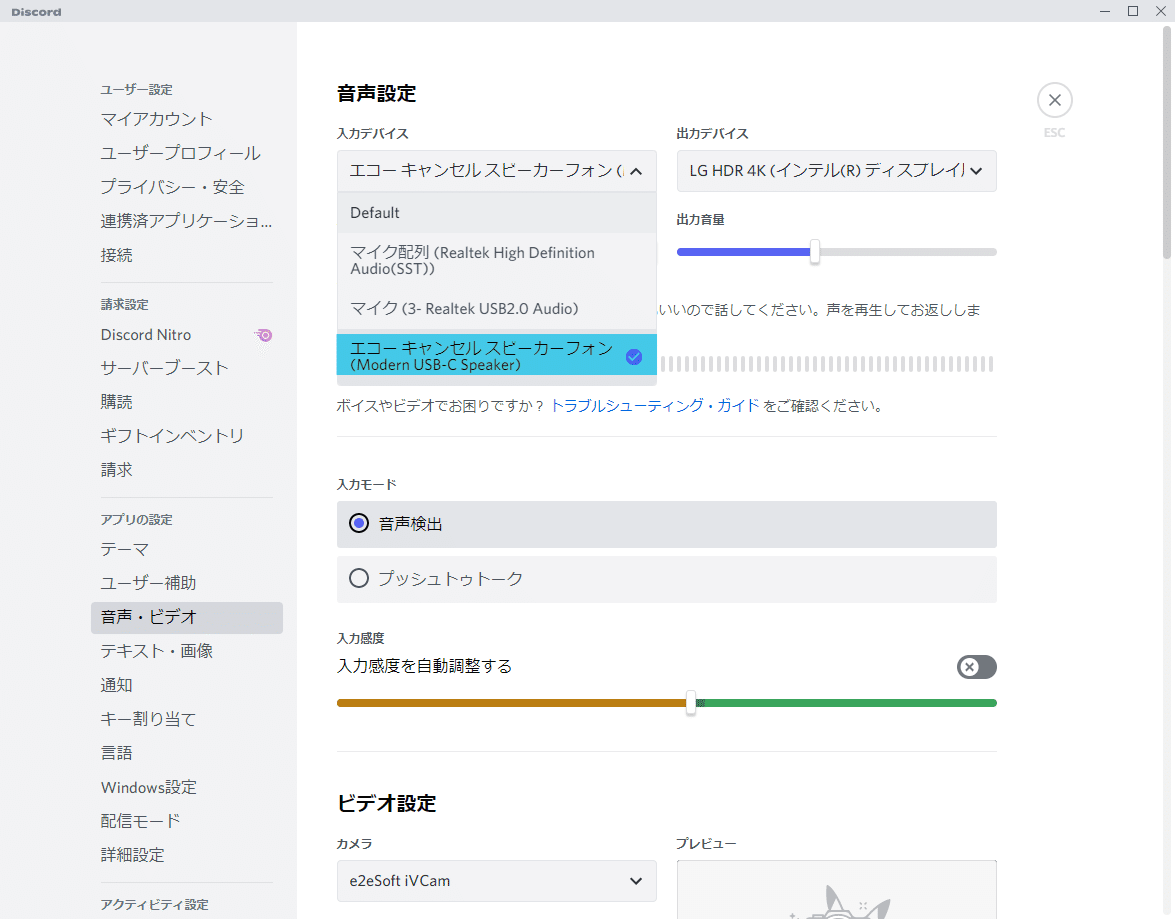Select エコー キャンセル スピーカーフォン (Modern USB-C Speaker) option
Viewport: 1175px width, 919px height.
pyautogui.click(x=497, y=355)
